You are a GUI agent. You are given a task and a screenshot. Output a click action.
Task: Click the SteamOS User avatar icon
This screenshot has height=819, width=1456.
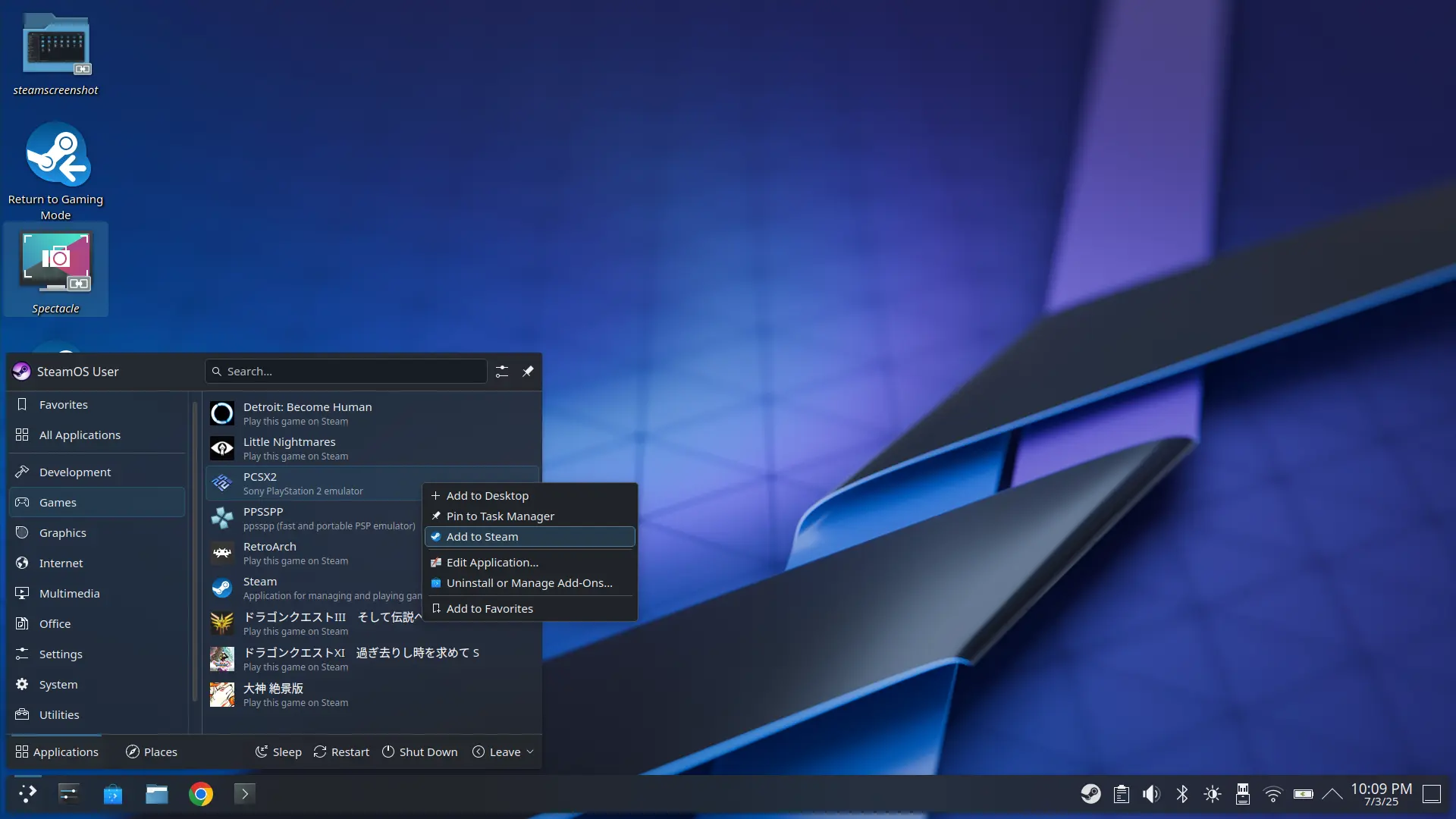21,372
